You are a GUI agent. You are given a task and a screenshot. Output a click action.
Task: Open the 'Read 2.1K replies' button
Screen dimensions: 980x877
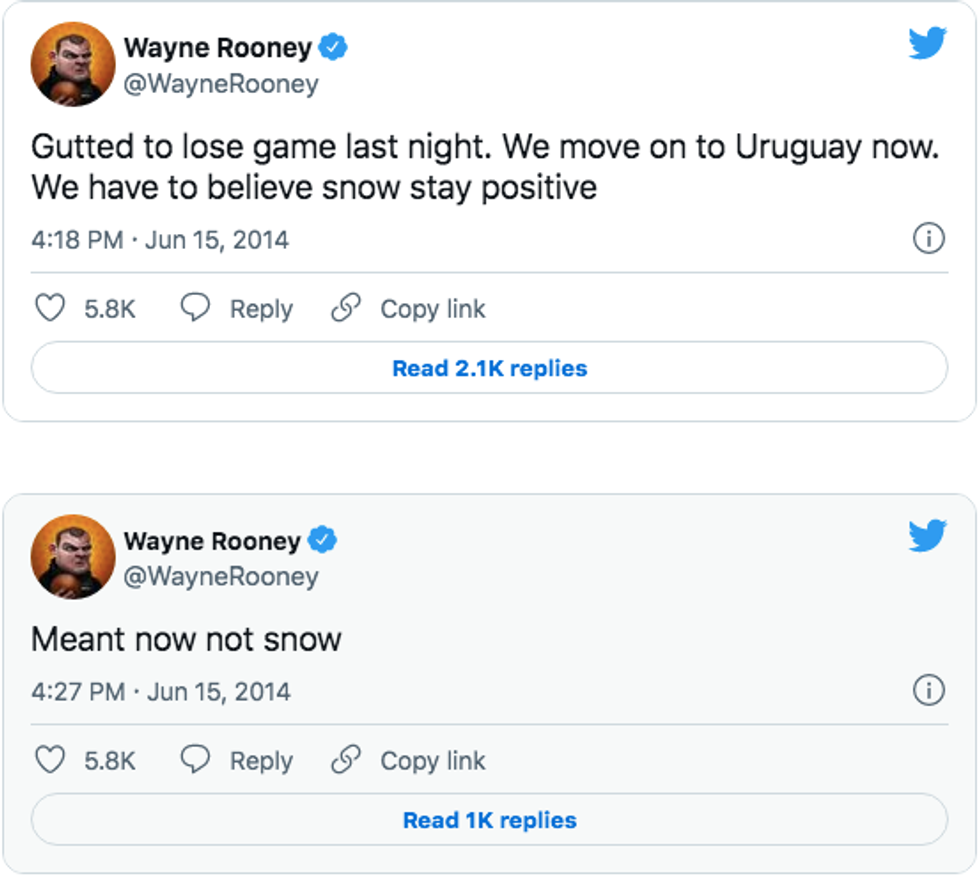tap(489, 368)
